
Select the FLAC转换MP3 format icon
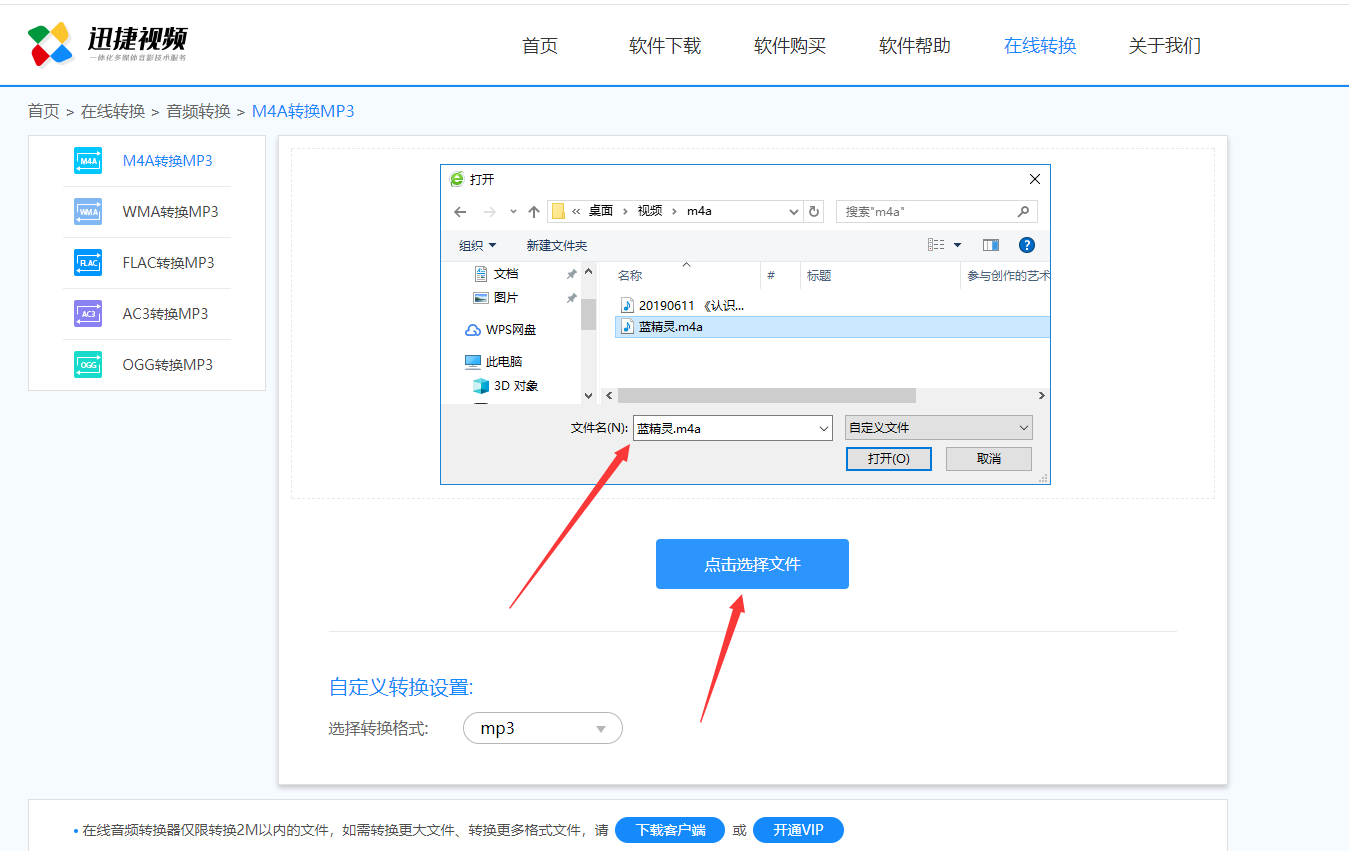coord(87,262)
